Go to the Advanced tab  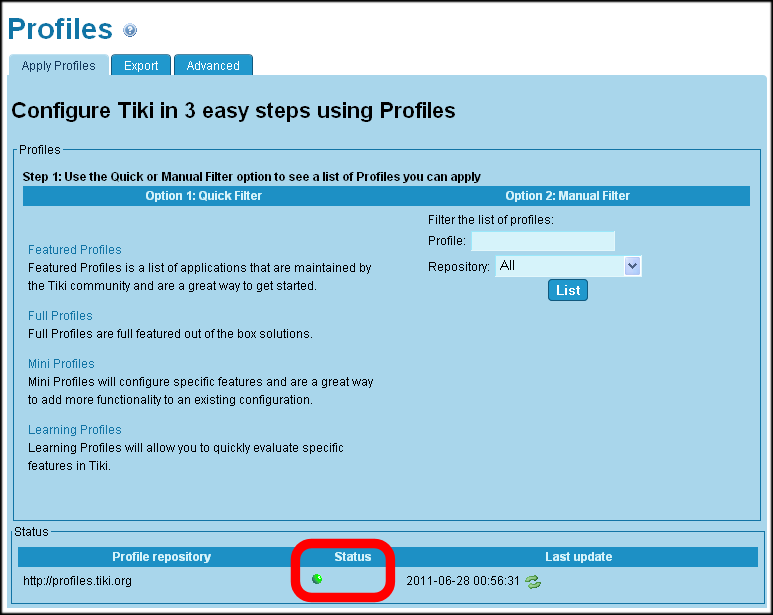pos(213,66)
